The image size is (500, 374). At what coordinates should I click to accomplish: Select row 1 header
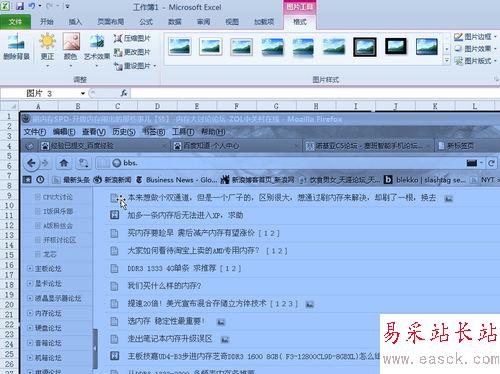pos(9,116)
